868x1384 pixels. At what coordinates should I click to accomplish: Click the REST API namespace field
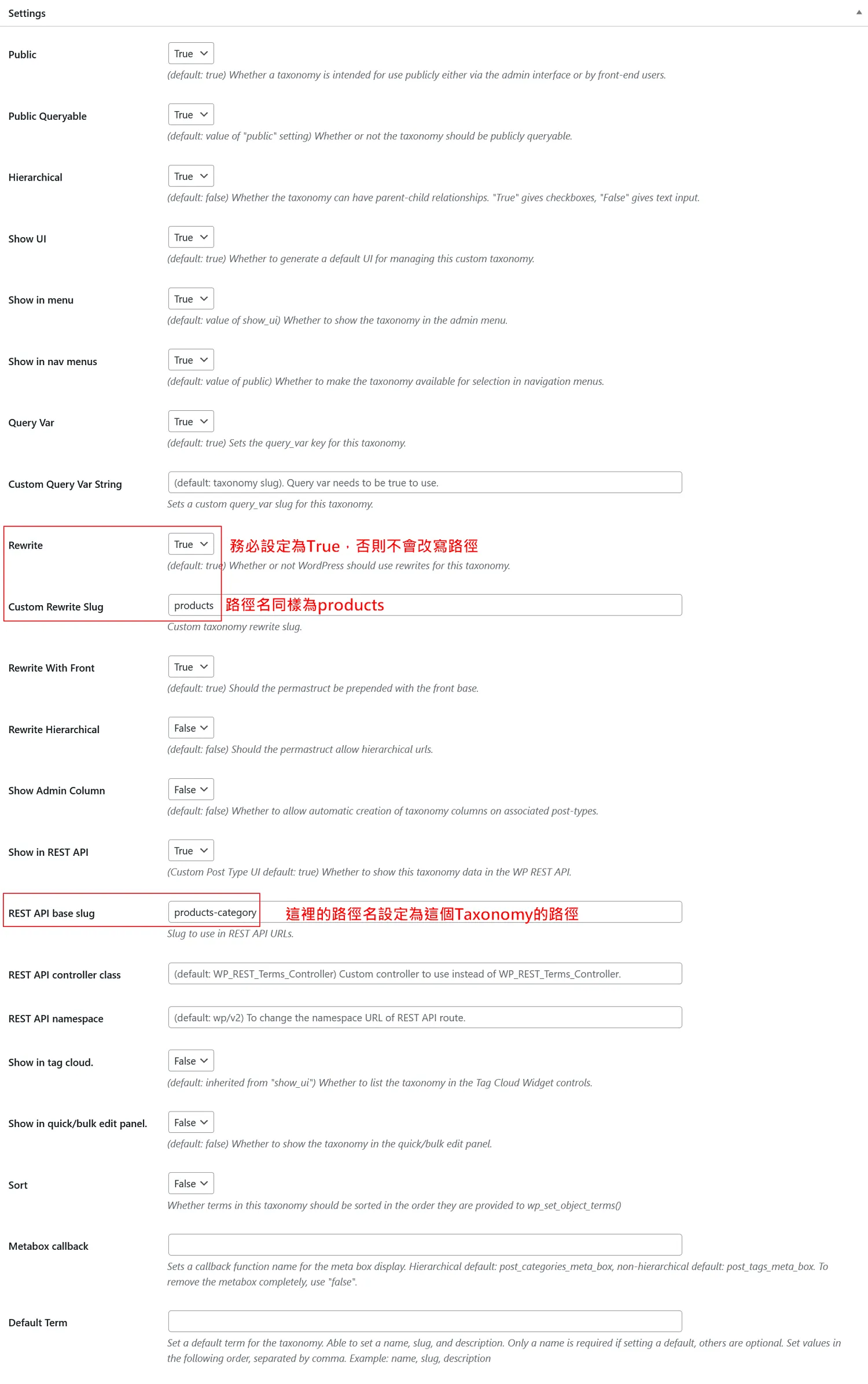pyautogui.click(x=424, y=1018)
